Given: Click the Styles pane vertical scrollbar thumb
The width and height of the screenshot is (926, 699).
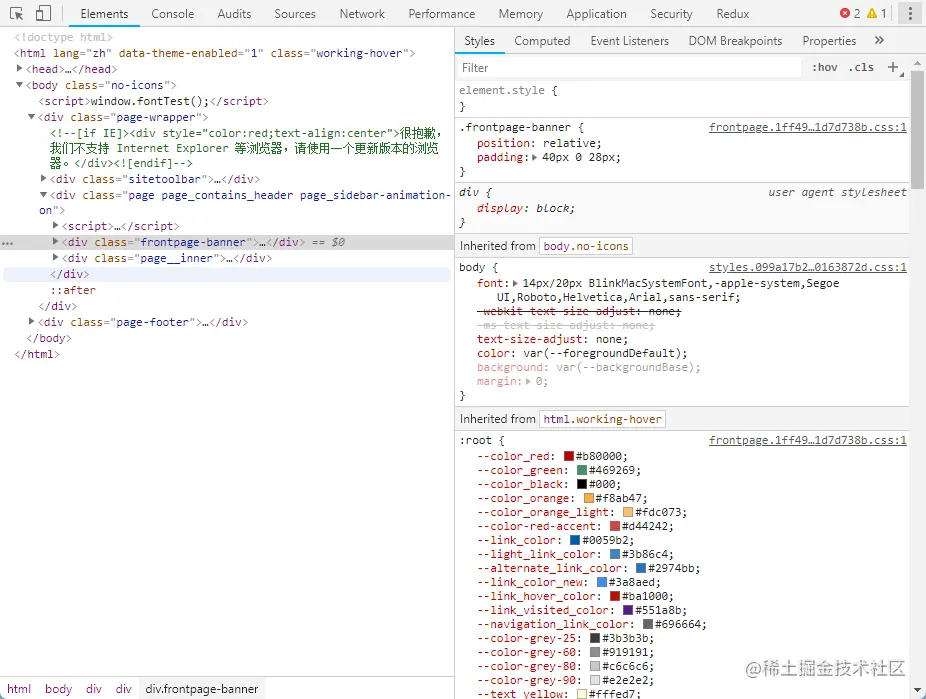Looking at the screenshot, I should pyautogui.click(x=917, y=130).
